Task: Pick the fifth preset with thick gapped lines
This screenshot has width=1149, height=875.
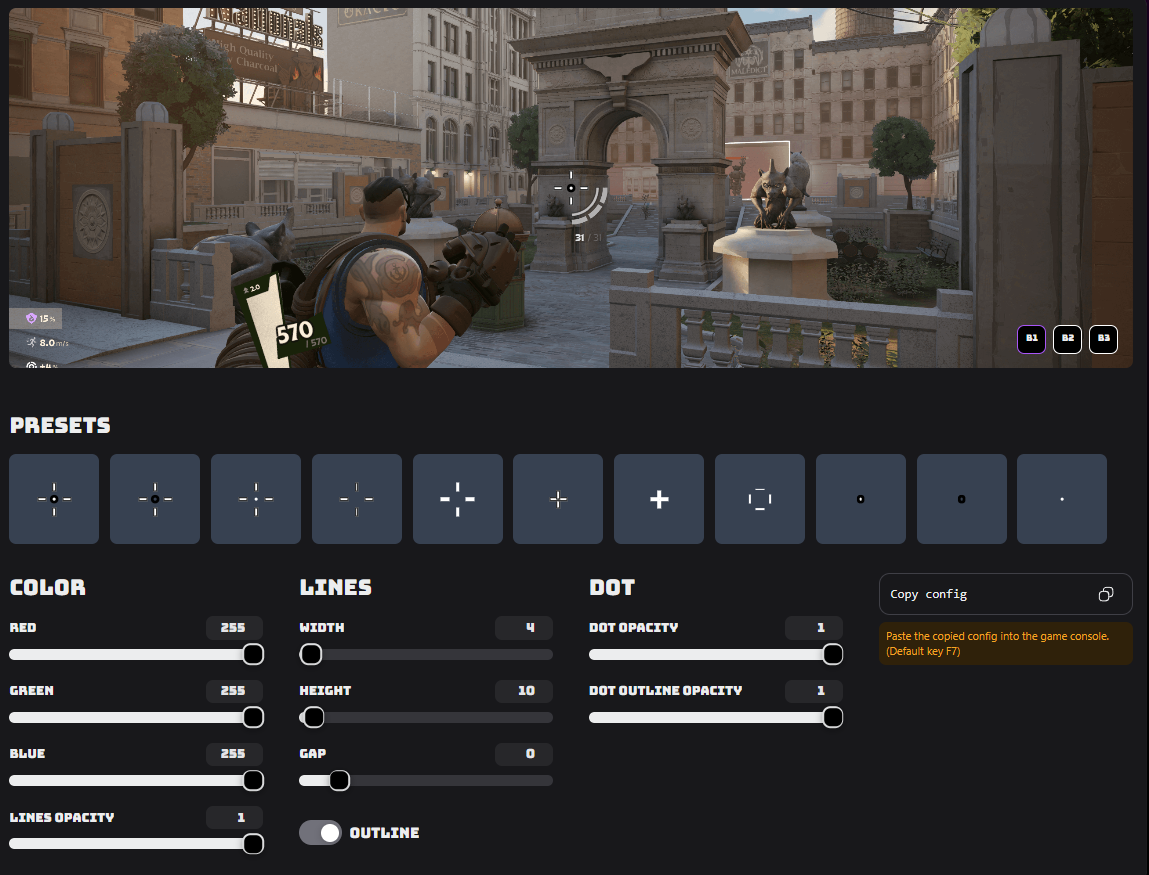Action: coord(458,499)
